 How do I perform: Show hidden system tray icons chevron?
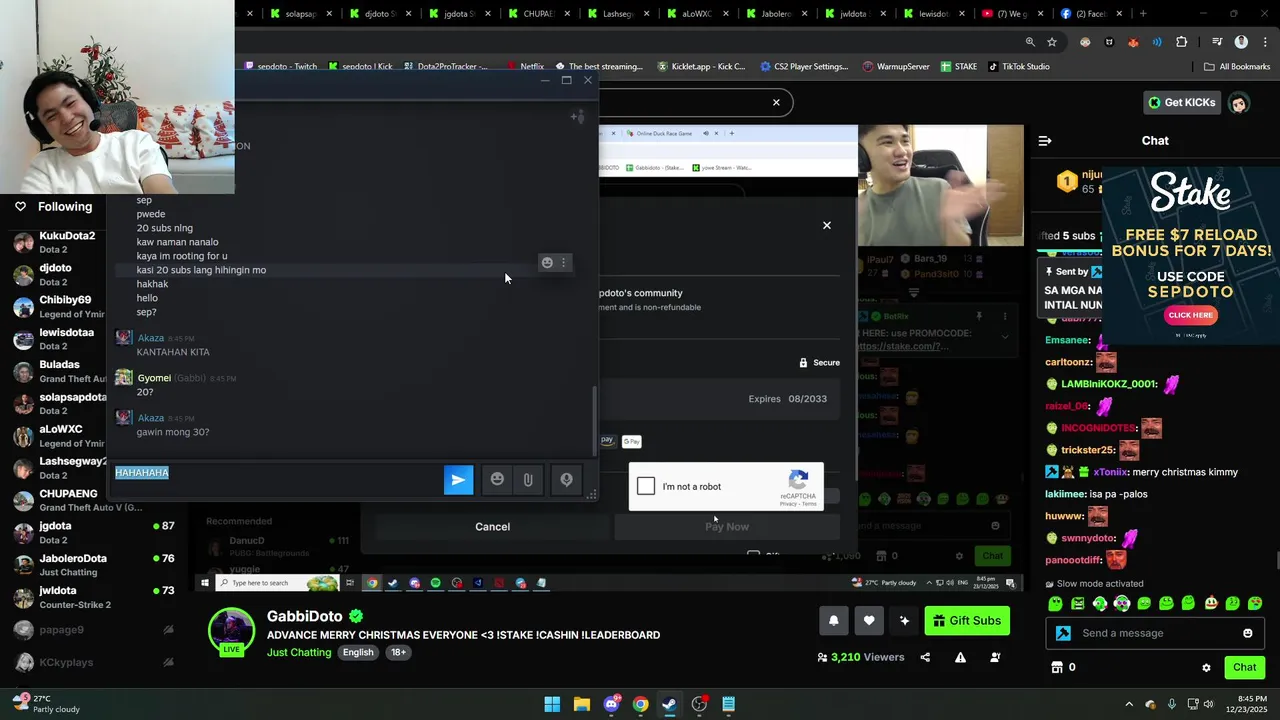pos(1129,705)
